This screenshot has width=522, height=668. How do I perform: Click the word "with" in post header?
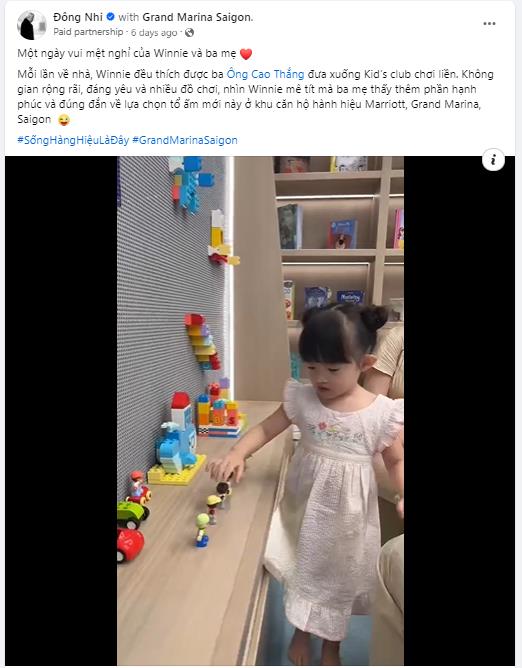(x=128, y=17)
